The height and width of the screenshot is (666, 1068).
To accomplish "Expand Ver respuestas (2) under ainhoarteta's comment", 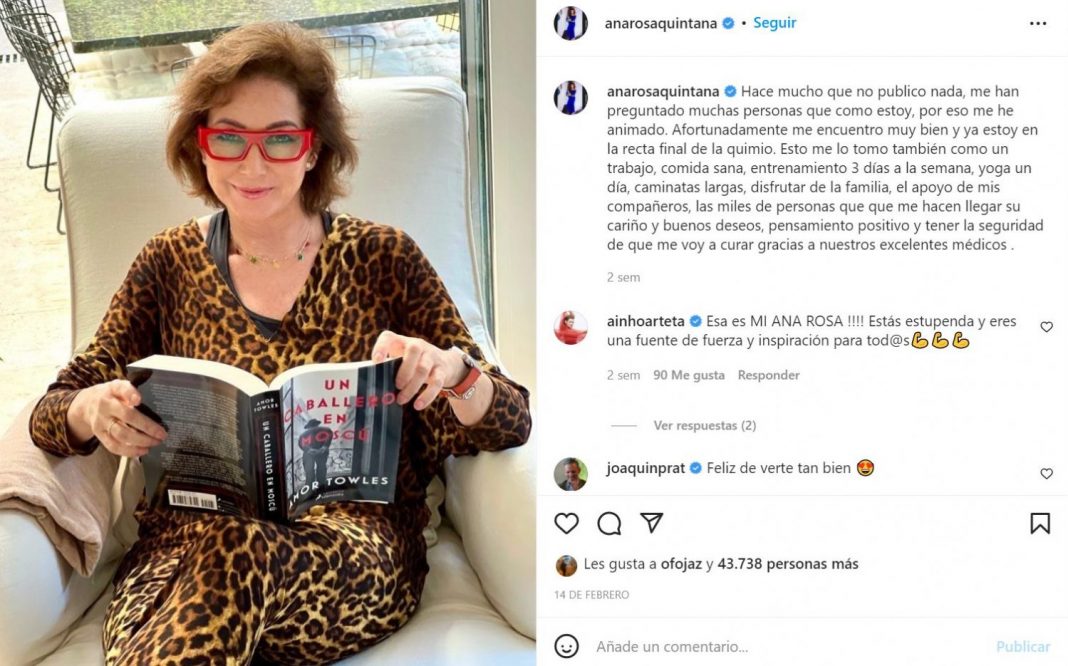I will coord(705,426).
